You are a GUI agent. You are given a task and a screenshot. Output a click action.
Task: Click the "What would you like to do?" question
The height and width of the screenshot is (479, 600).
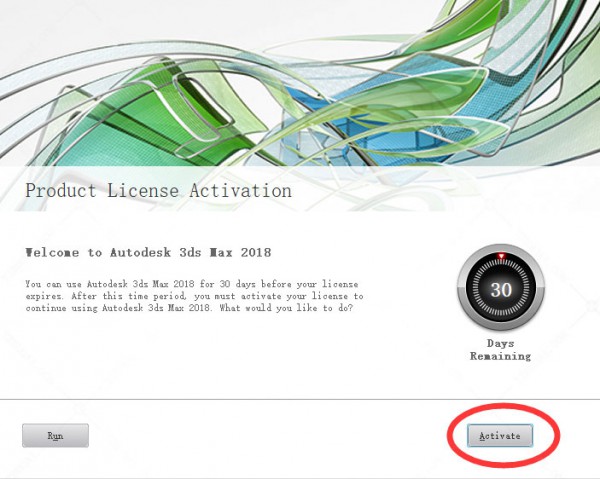pyautogui.click(x=286, y=308)
